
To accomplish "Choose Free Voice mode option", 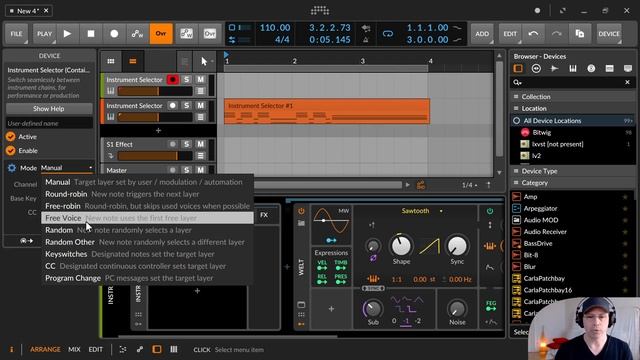I will click(147, 218).
